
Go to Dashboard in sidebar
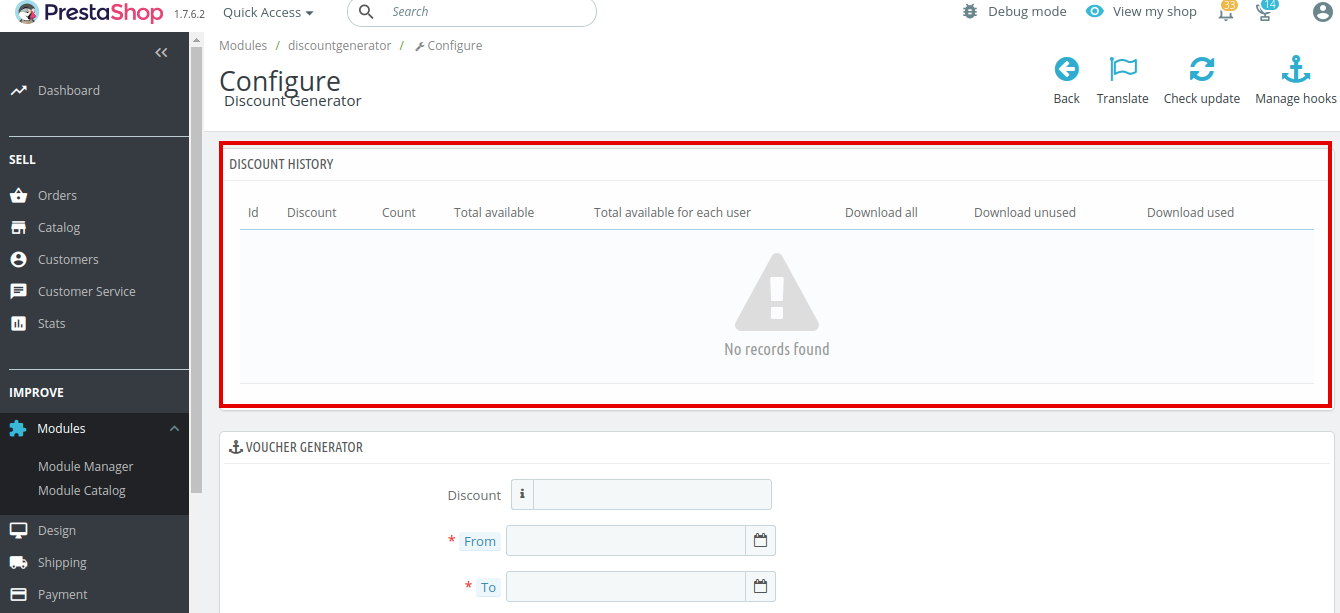click(68, 91)
